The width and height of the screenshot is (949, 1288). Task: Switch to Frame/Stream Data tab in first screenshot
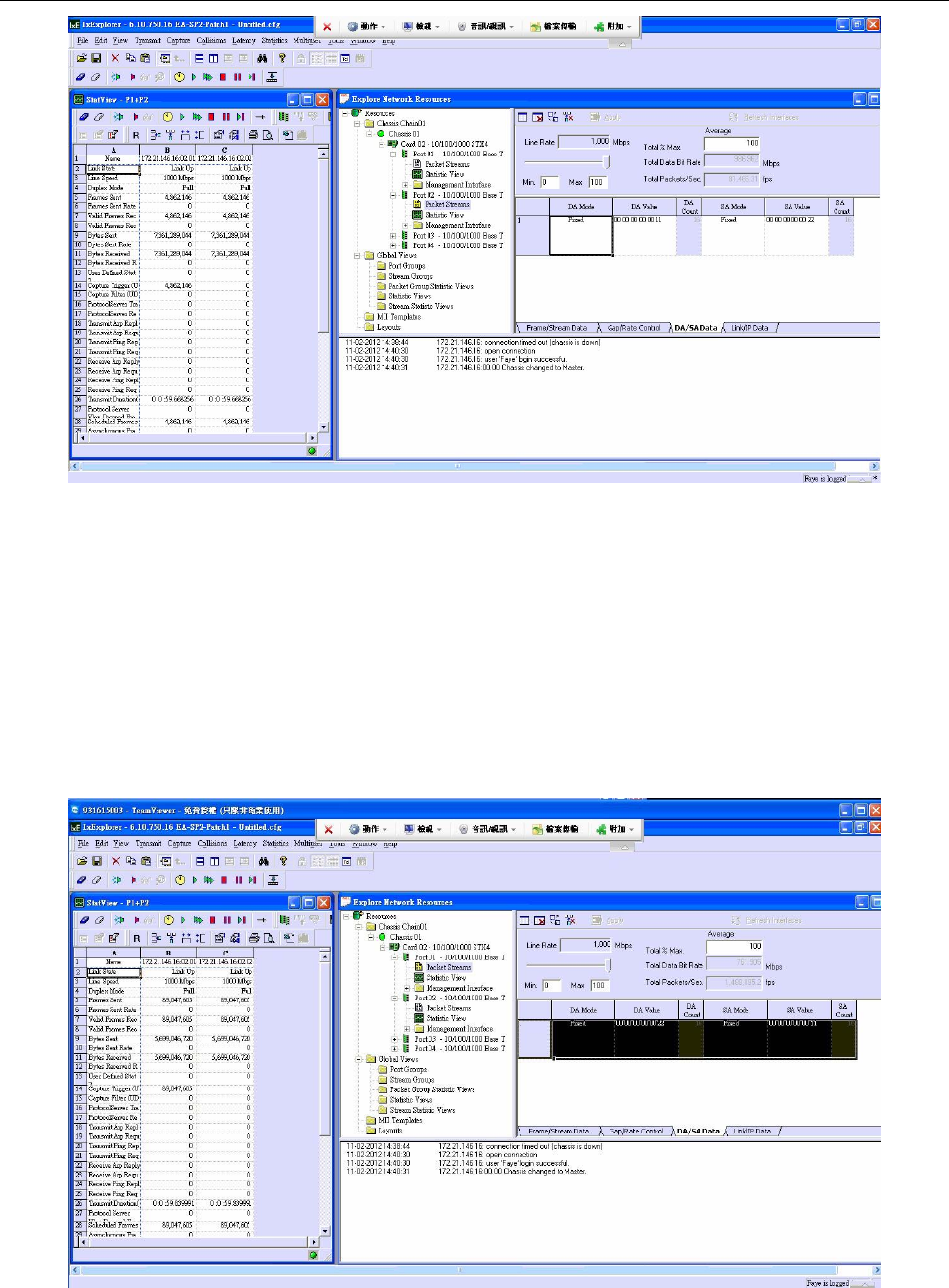point(557,328)
